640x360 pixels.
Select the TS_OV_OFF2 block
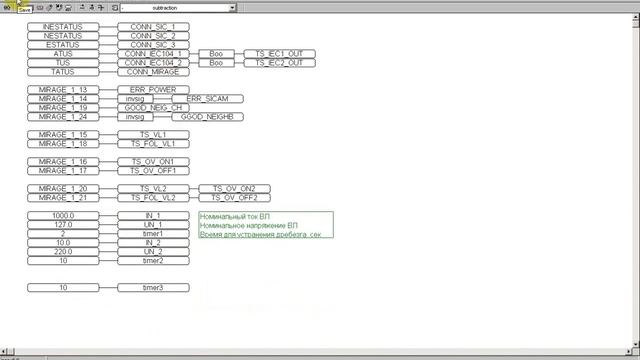point(234,198)
